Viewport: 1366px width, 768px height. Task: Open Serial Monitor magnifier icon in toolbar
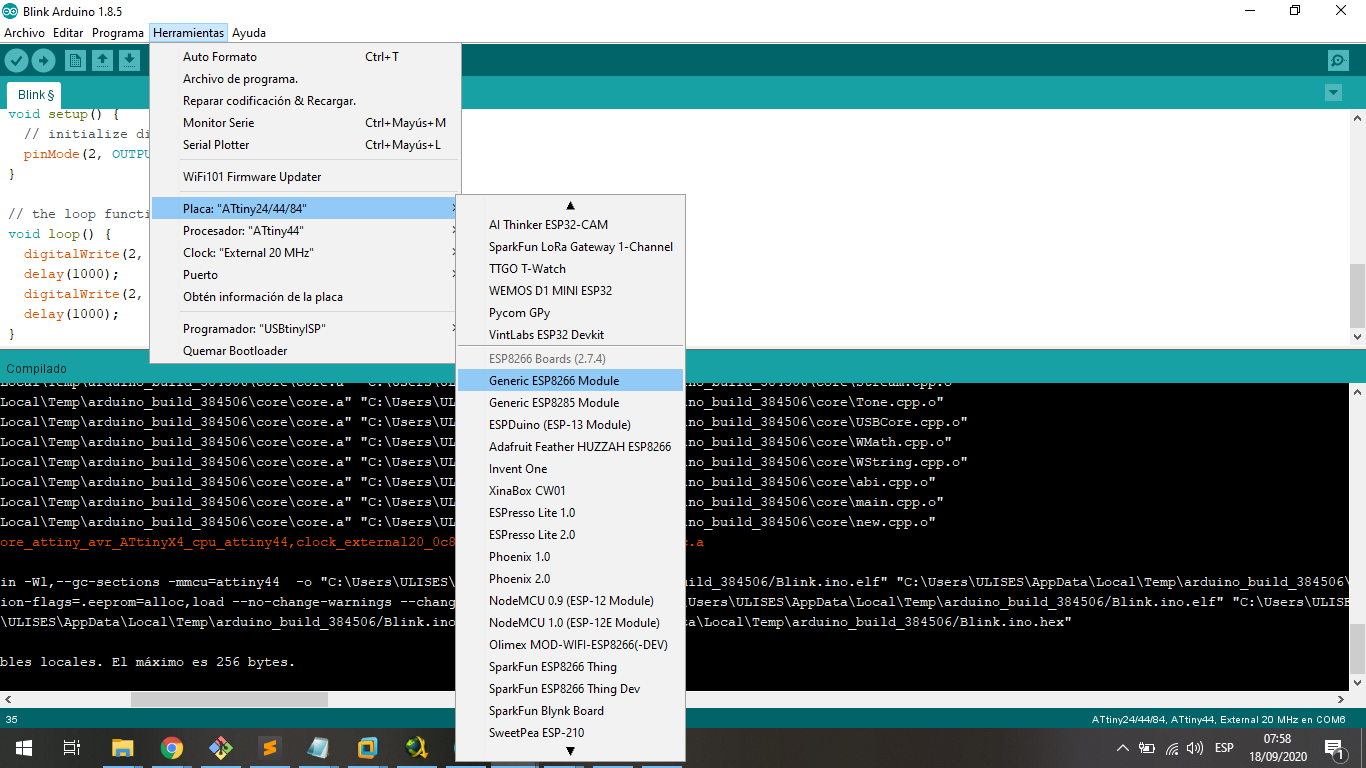pos(1338,61)
